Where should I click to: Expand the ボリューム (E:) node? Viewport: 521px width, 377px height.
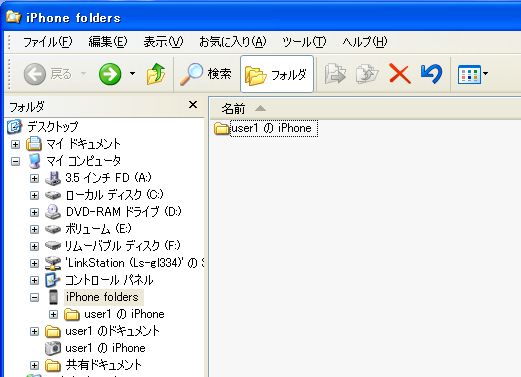[34, 229]
